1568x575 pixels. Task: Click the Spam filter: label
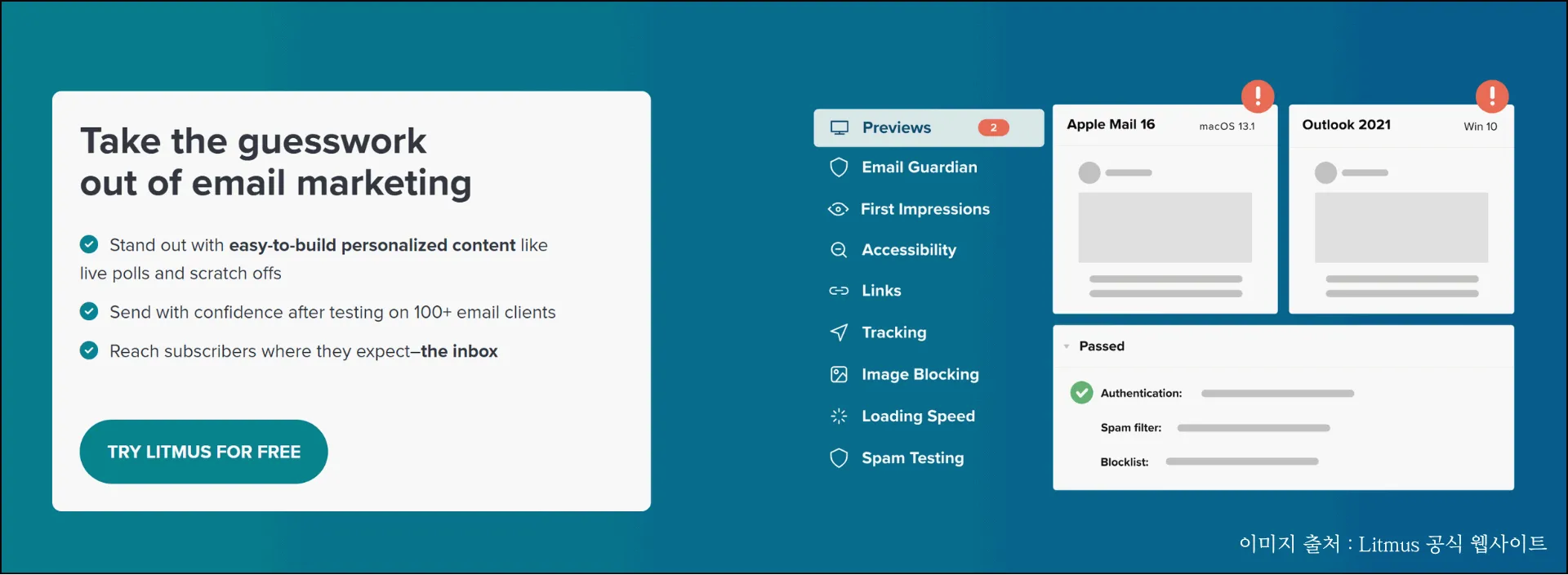pyautogui.click(x=1130, y=428)
